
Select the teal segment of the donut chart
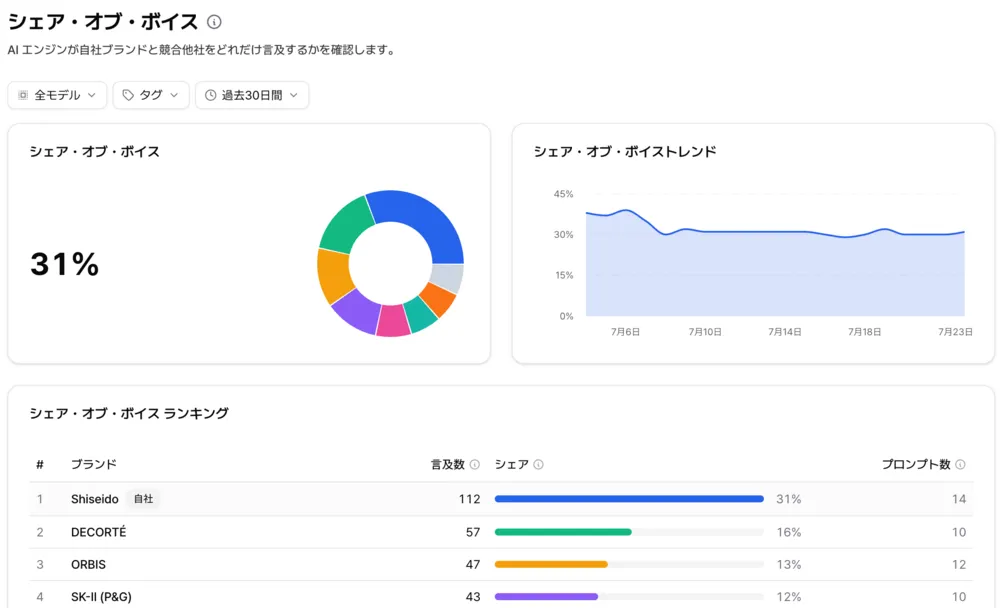420,315
